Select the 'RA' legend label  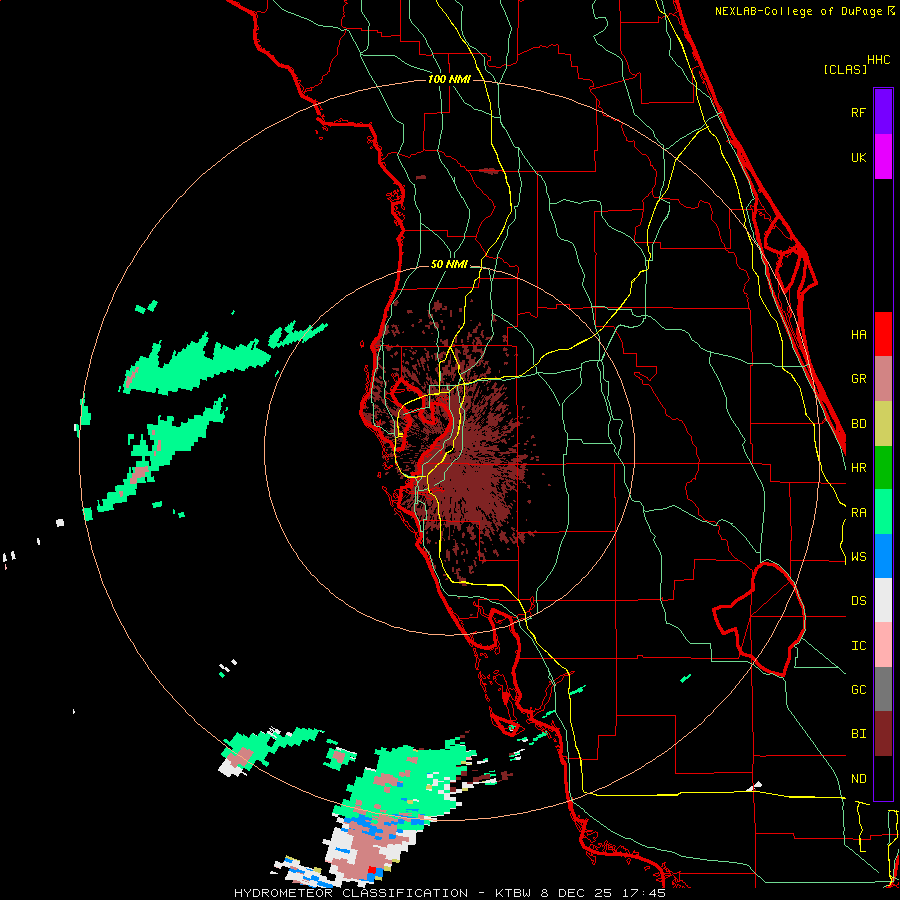click(x=858, y=513)
